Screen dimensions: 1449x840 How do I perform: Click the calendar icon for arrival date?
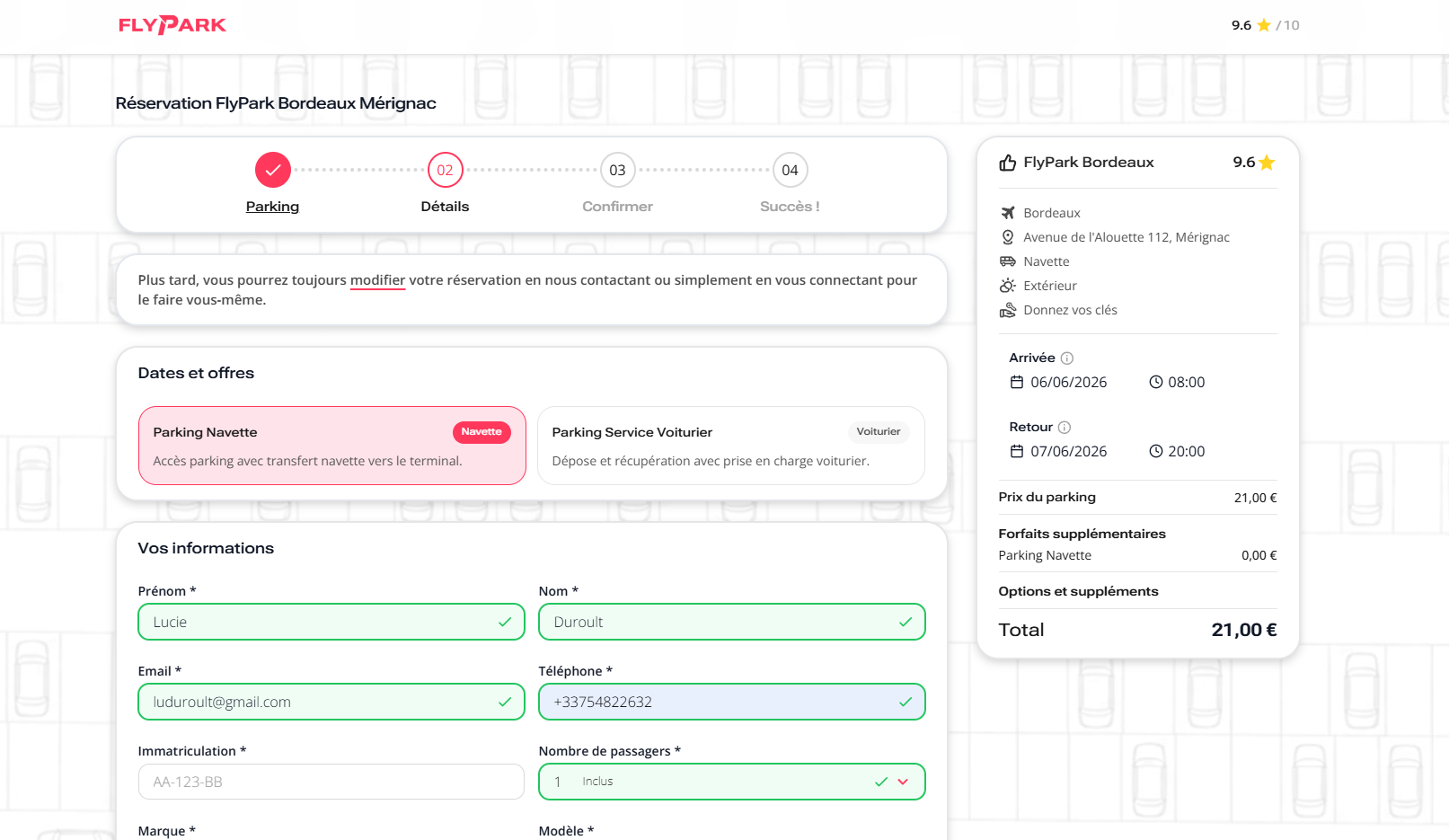pos(1017,382)
